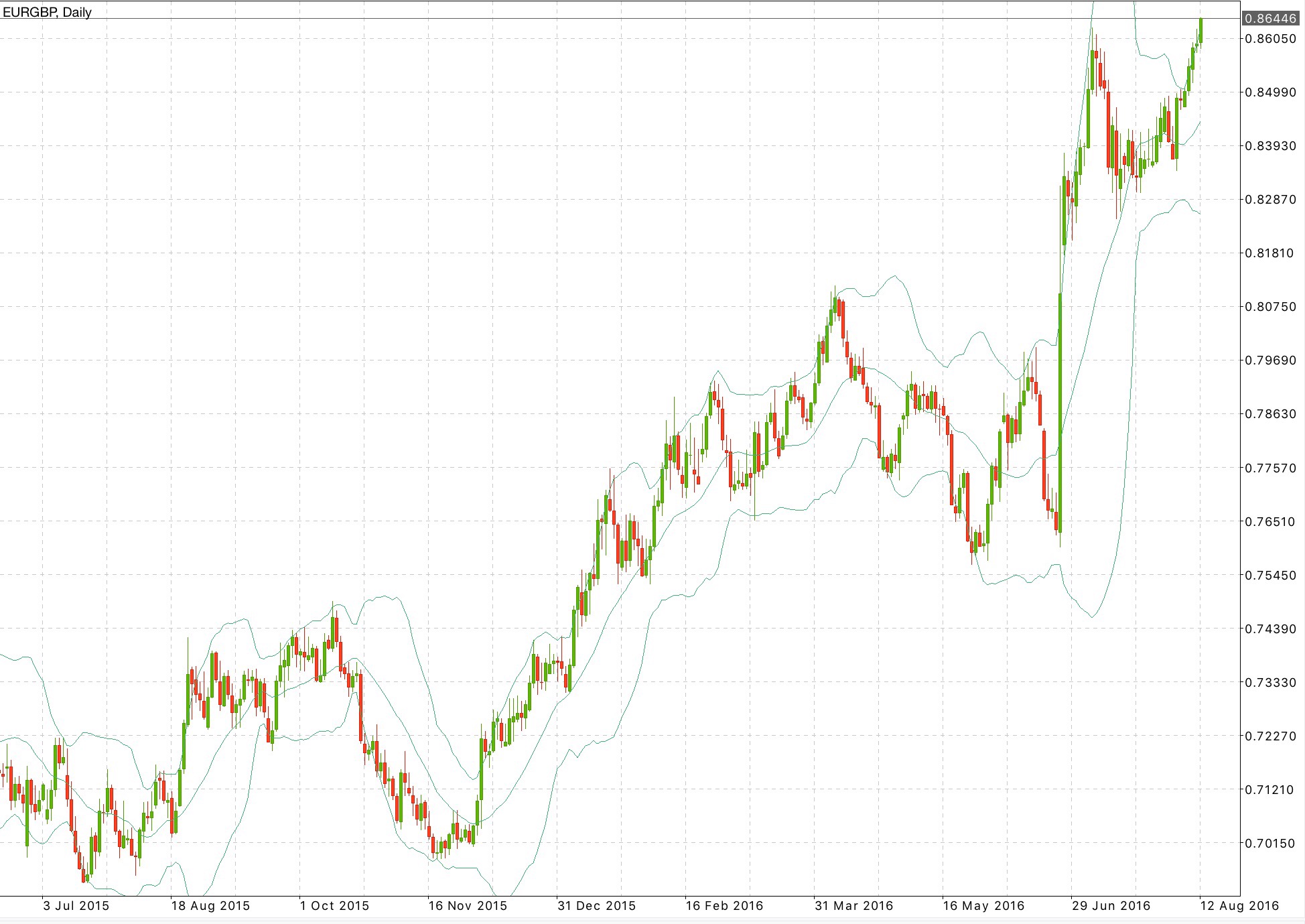Click the 31 Dec 2015 date label
Screen dimensions: 1305x924
pos(596,906)
